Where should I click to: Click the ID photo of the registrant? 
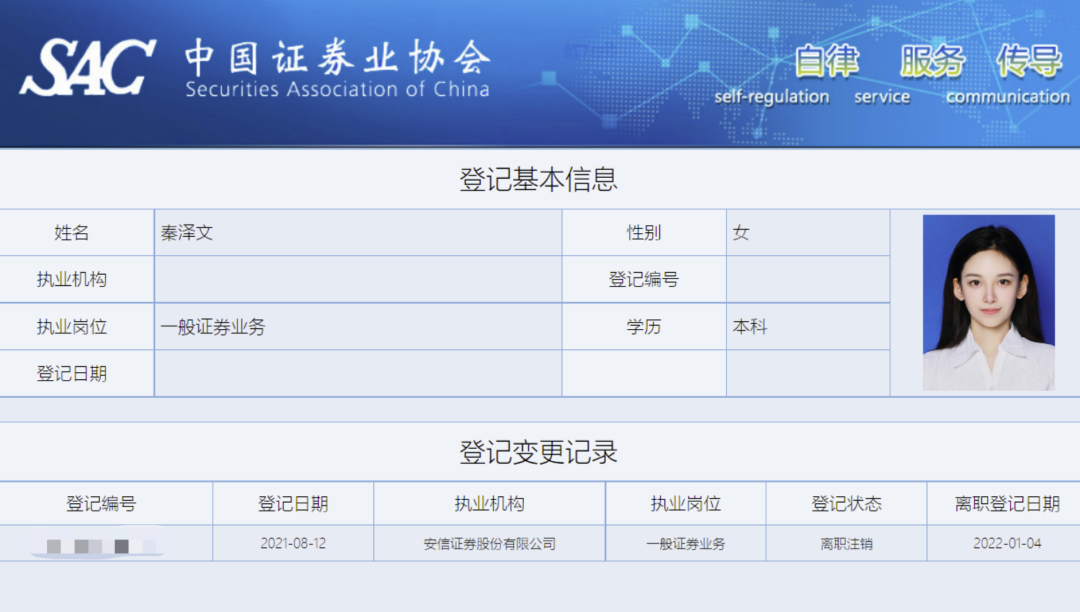pyautogui.click(x=988, y=302)
